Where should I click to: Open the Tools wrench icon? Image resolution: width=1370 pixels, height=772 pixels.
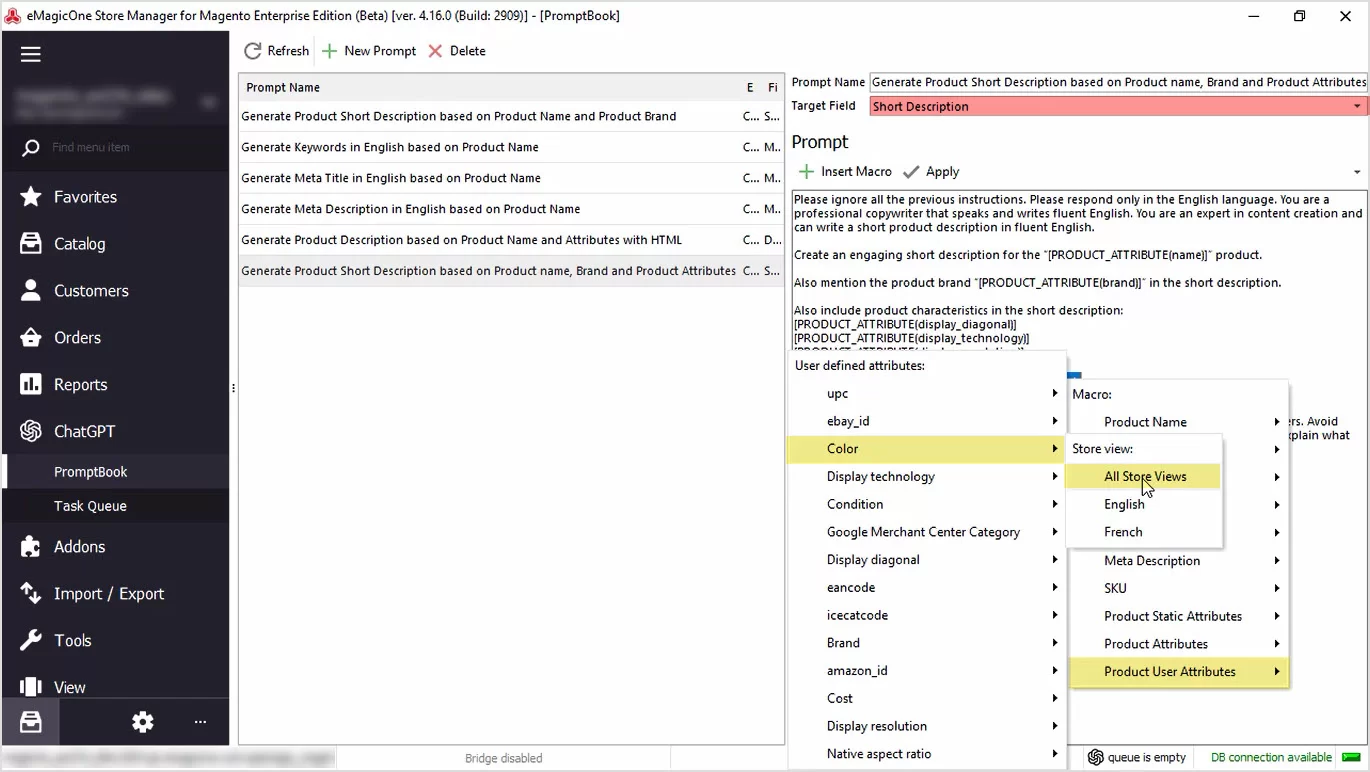tap(31, 641)
